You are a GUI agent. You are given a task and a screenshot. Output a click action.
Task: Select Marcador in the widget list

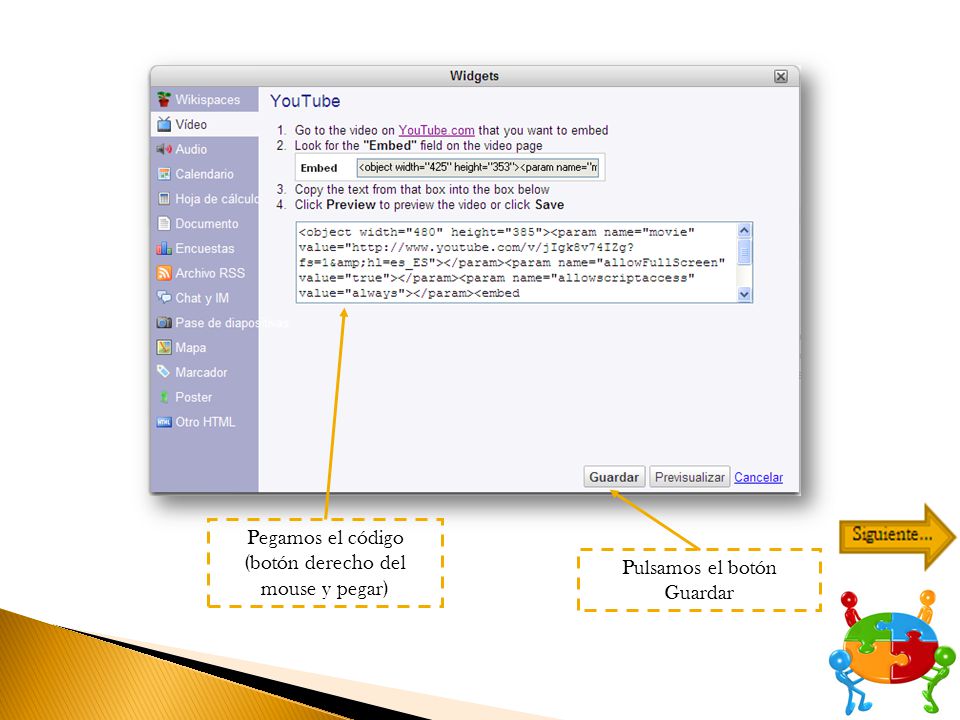(204, 372)
